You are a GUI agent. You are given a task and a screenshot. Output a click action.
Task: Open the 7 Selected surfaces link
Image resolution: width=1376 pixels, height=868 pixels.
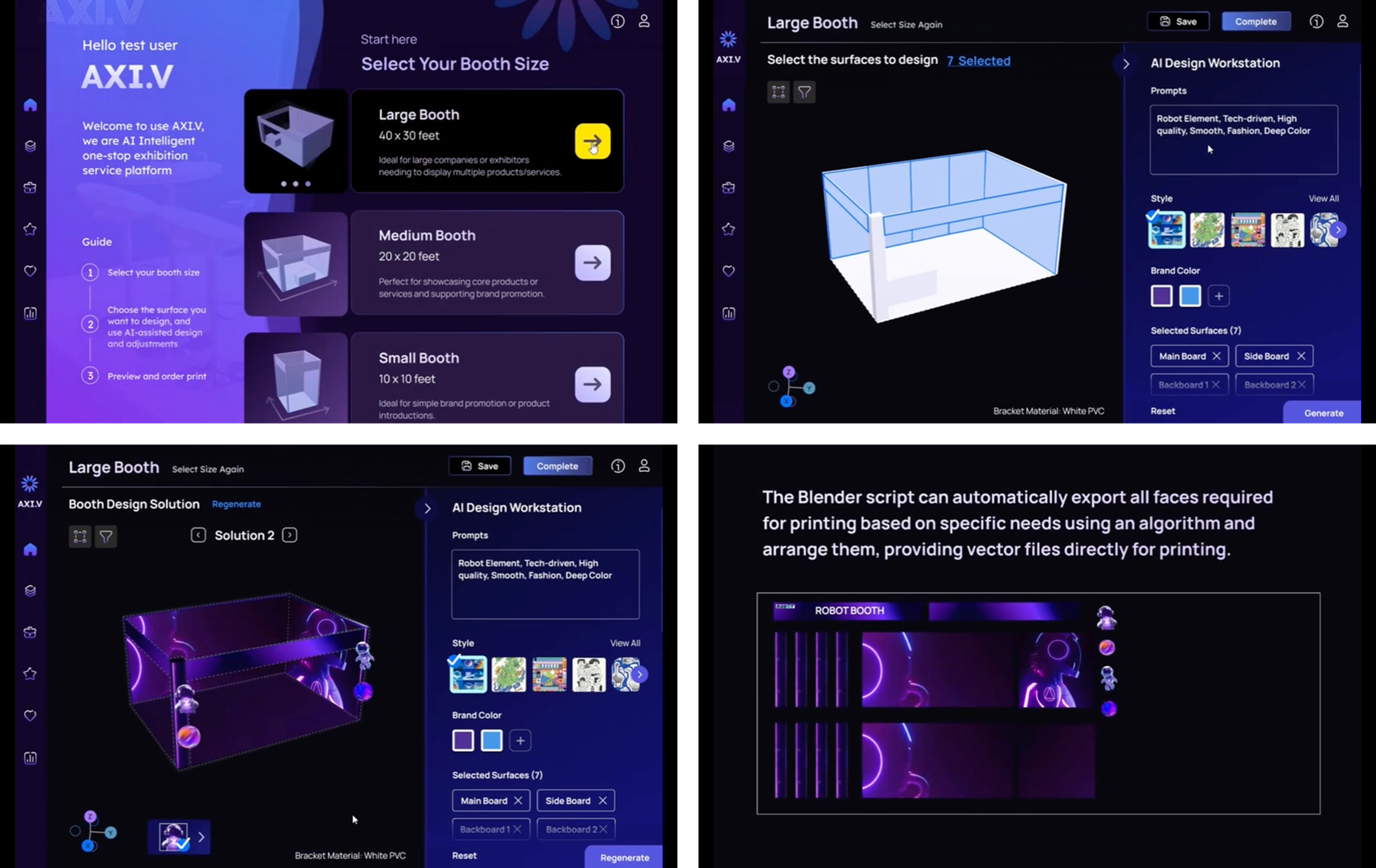pyautogui.click(x=978, y=61)
